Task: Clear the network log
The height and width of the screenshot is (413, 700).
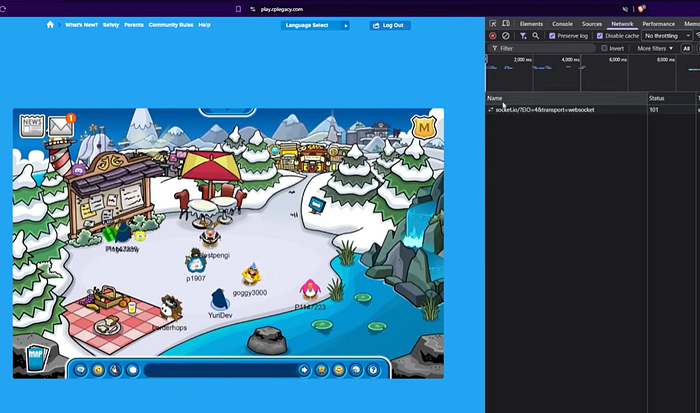Action: coord(506,36)
